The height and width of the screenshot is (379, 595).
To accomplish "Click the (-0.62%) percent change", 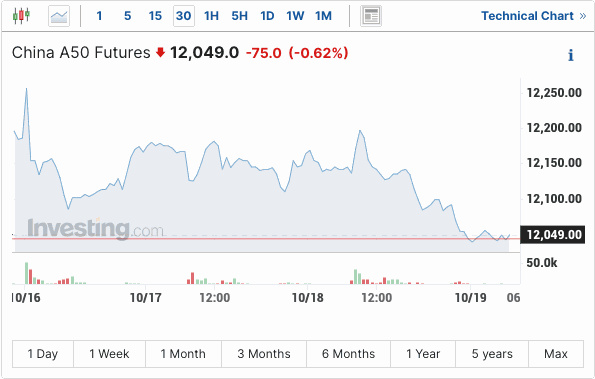I will [318, 53].
